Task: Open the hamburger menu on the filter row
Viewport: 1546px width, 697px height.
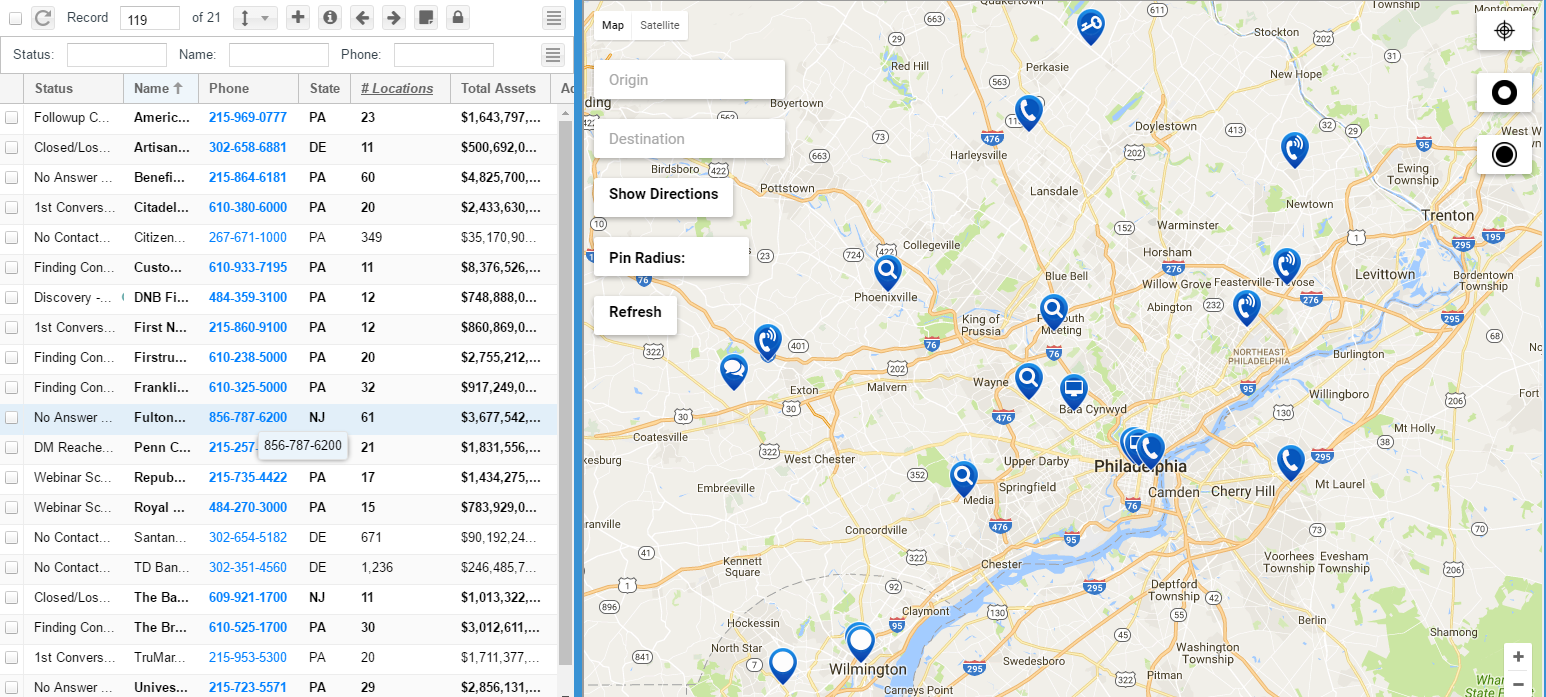Action: 553,55
